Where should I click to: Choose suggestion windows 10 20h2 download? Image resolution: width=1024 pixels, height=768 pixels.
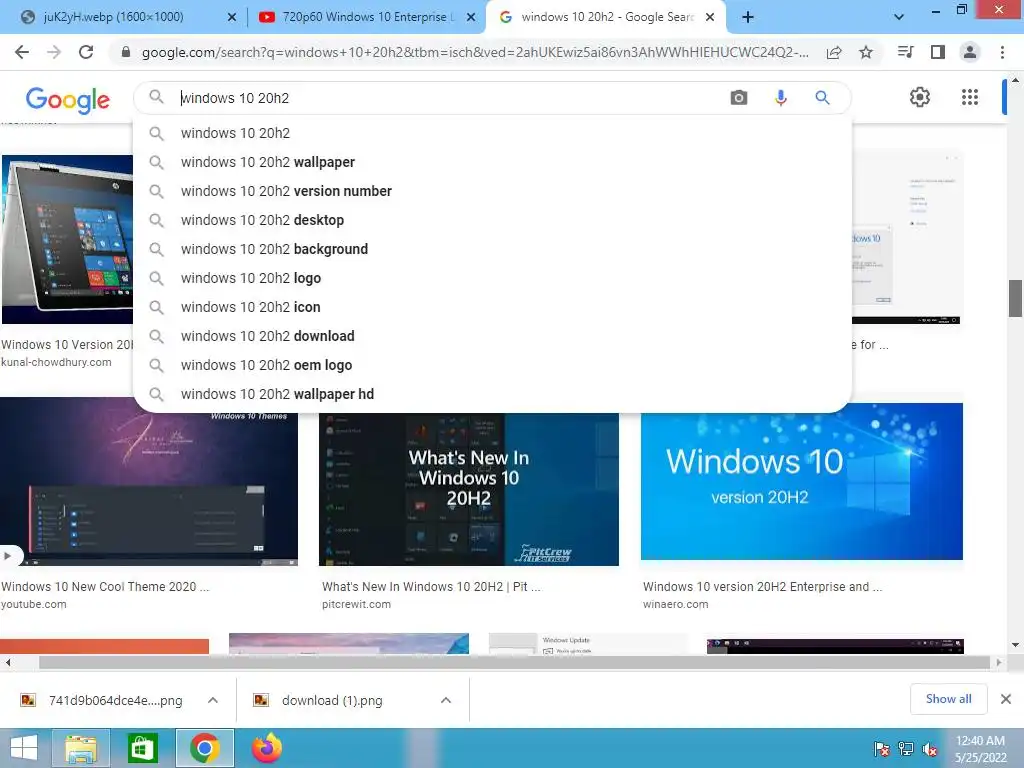[x=492, y=336]
